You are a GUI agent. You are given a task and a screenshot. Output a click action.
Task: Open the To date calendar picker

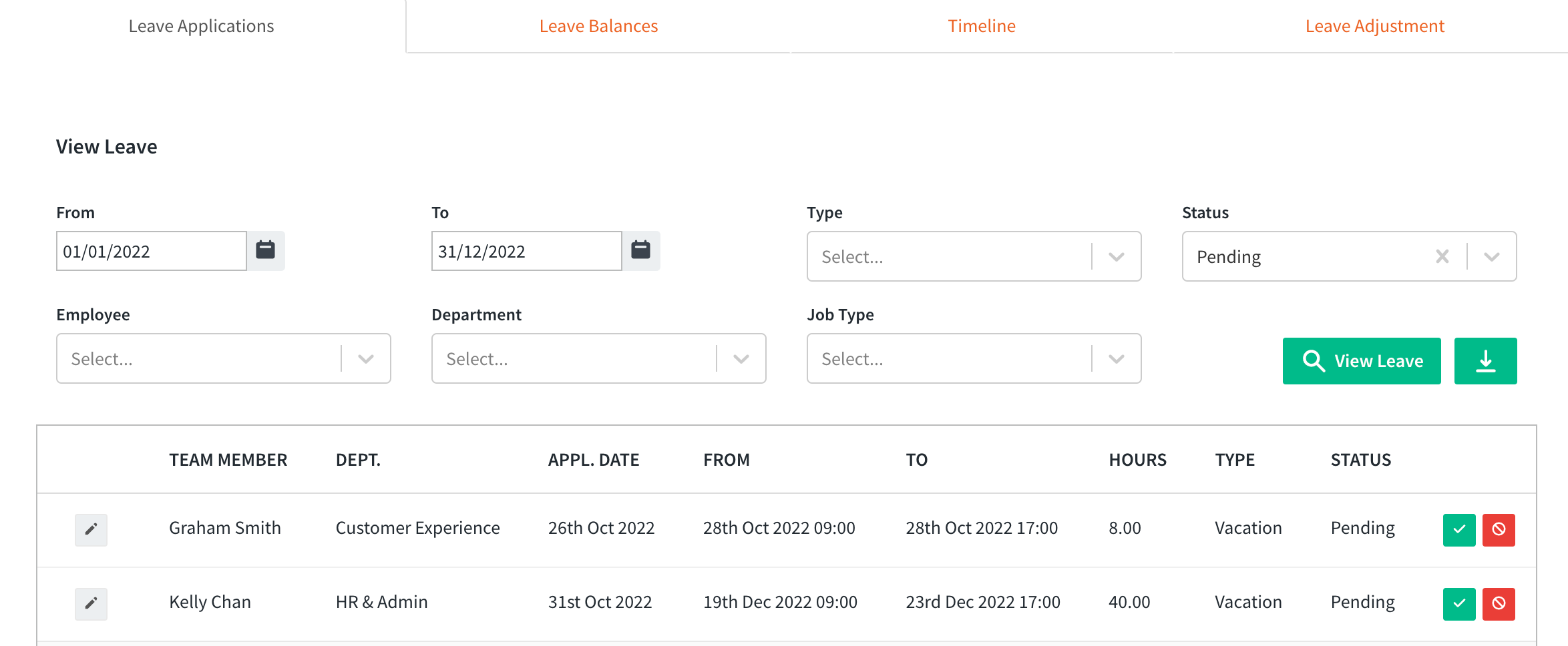coord(640,250)
